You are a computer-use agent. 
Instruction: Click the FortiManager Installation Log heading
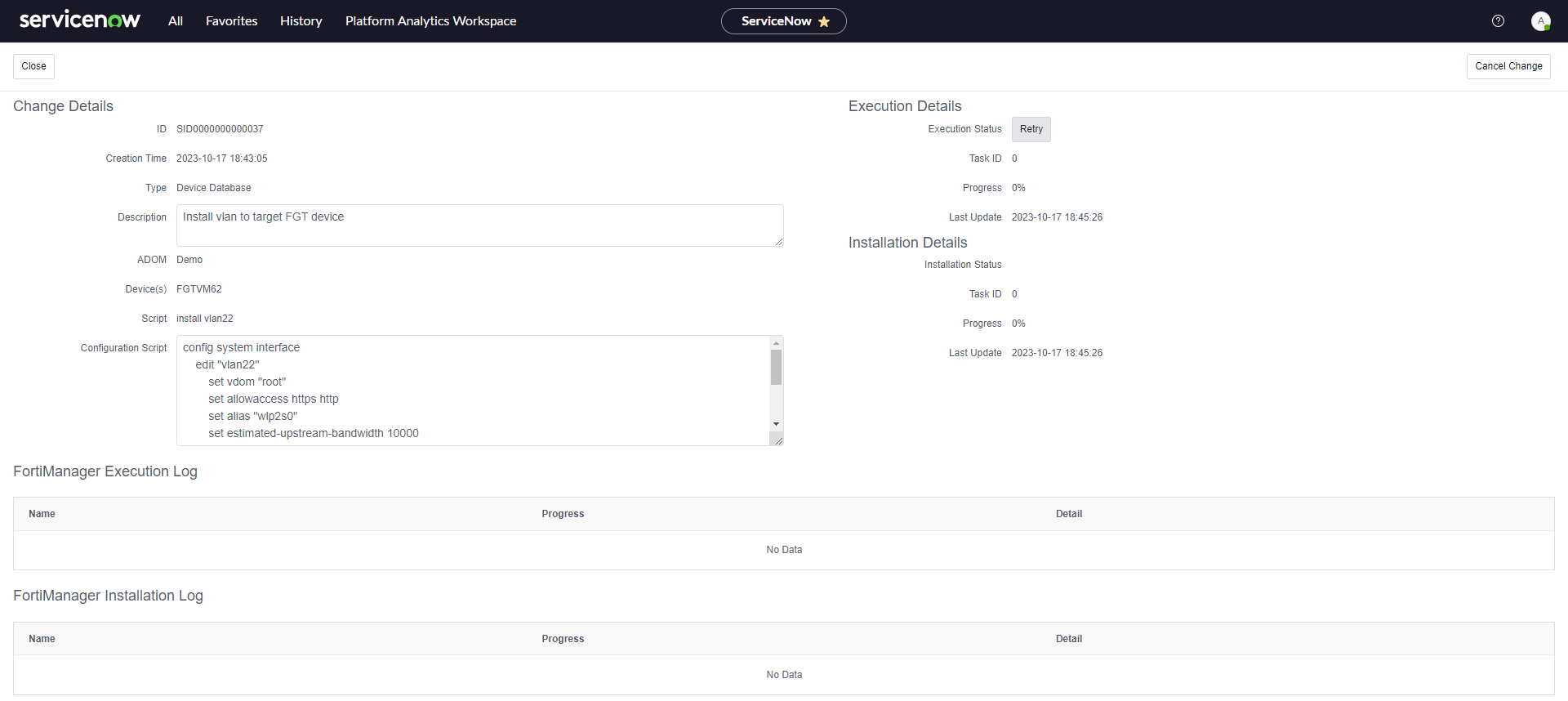pos(108,596)
